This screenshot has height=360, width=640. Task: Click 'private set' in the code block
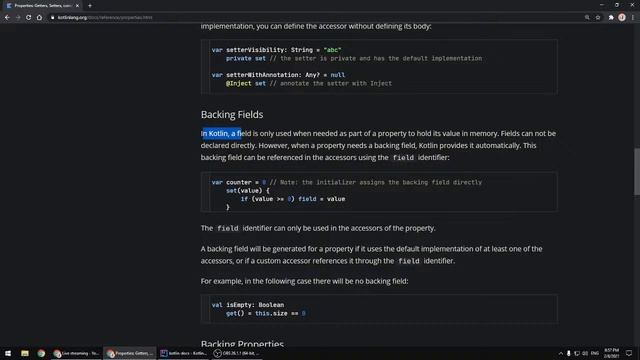(x=246, y=58)
